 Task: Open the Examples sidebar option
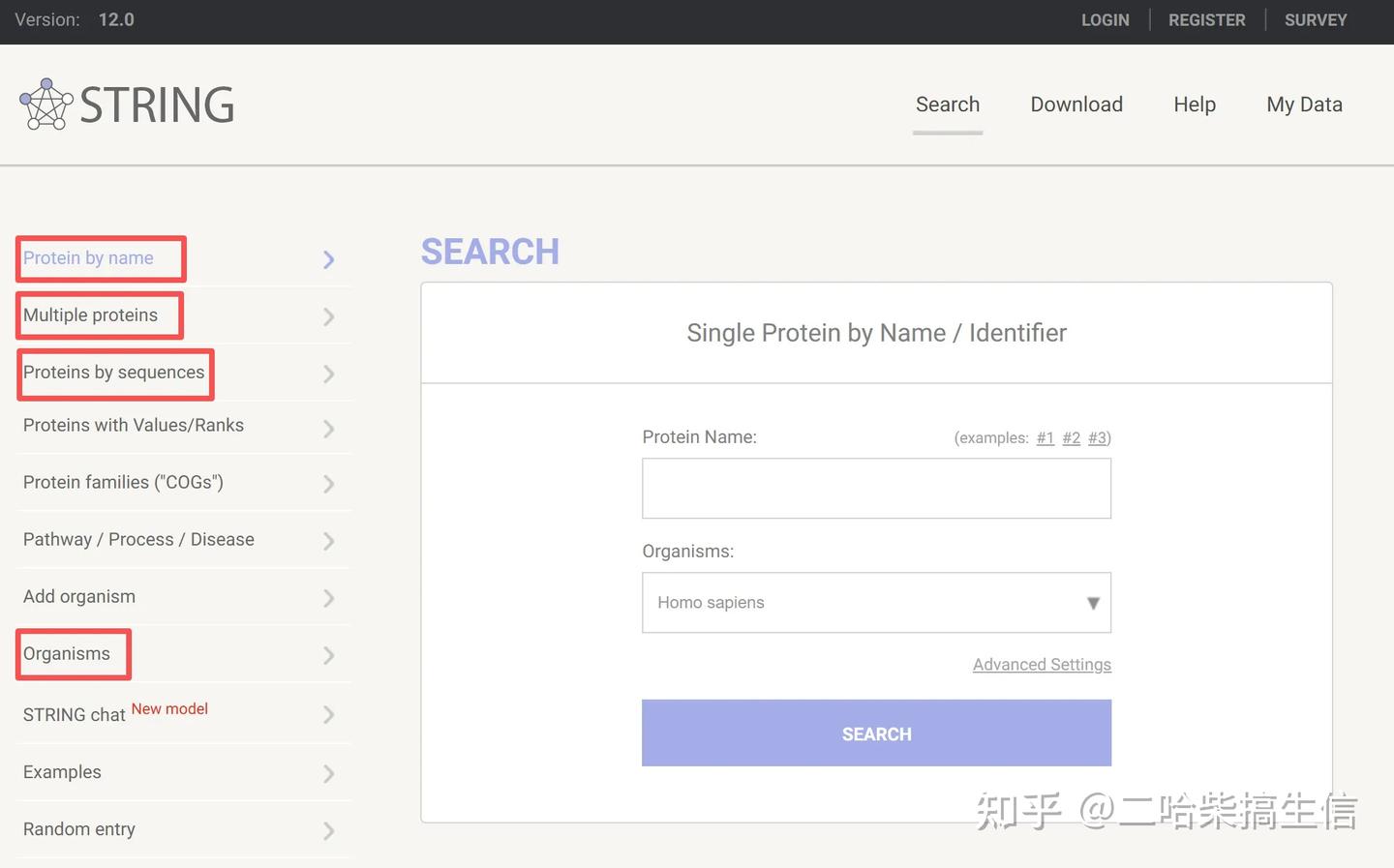tap(62, 772)
